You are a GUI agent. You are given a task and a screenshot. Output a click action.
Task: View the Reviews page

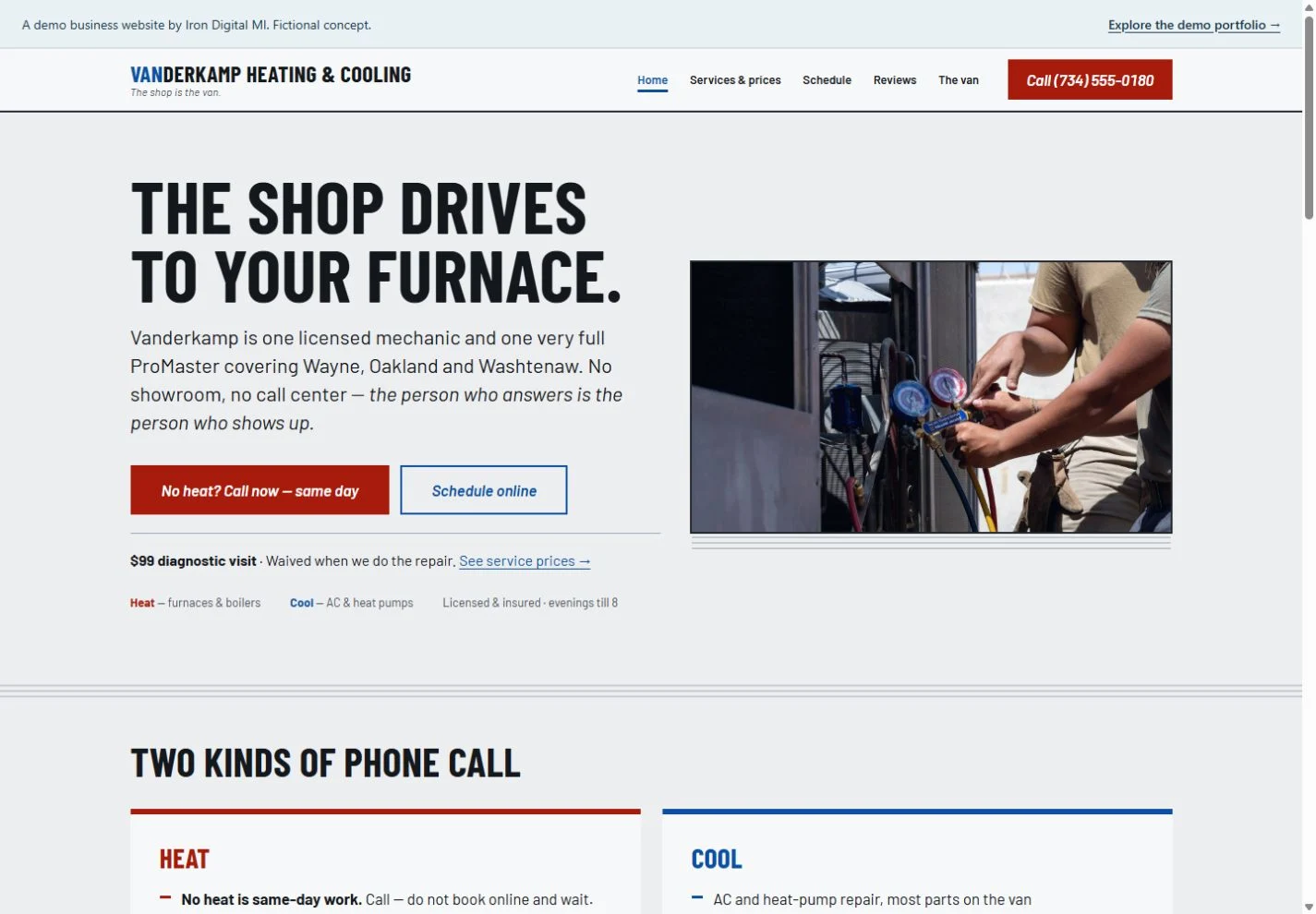click(x=895, y=80)
